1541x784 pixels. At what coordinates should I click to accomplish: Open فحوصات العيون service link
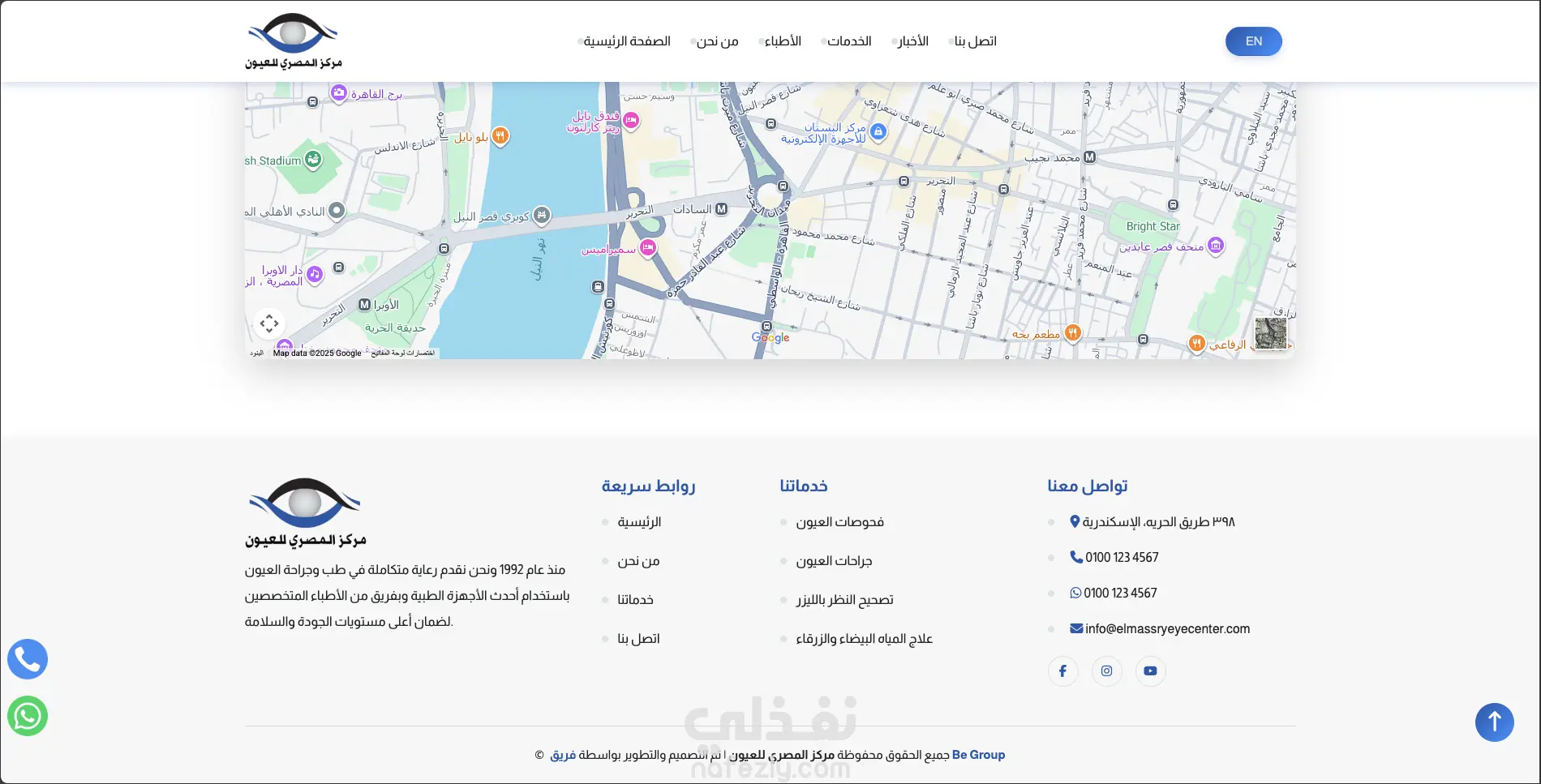point(839,522)
